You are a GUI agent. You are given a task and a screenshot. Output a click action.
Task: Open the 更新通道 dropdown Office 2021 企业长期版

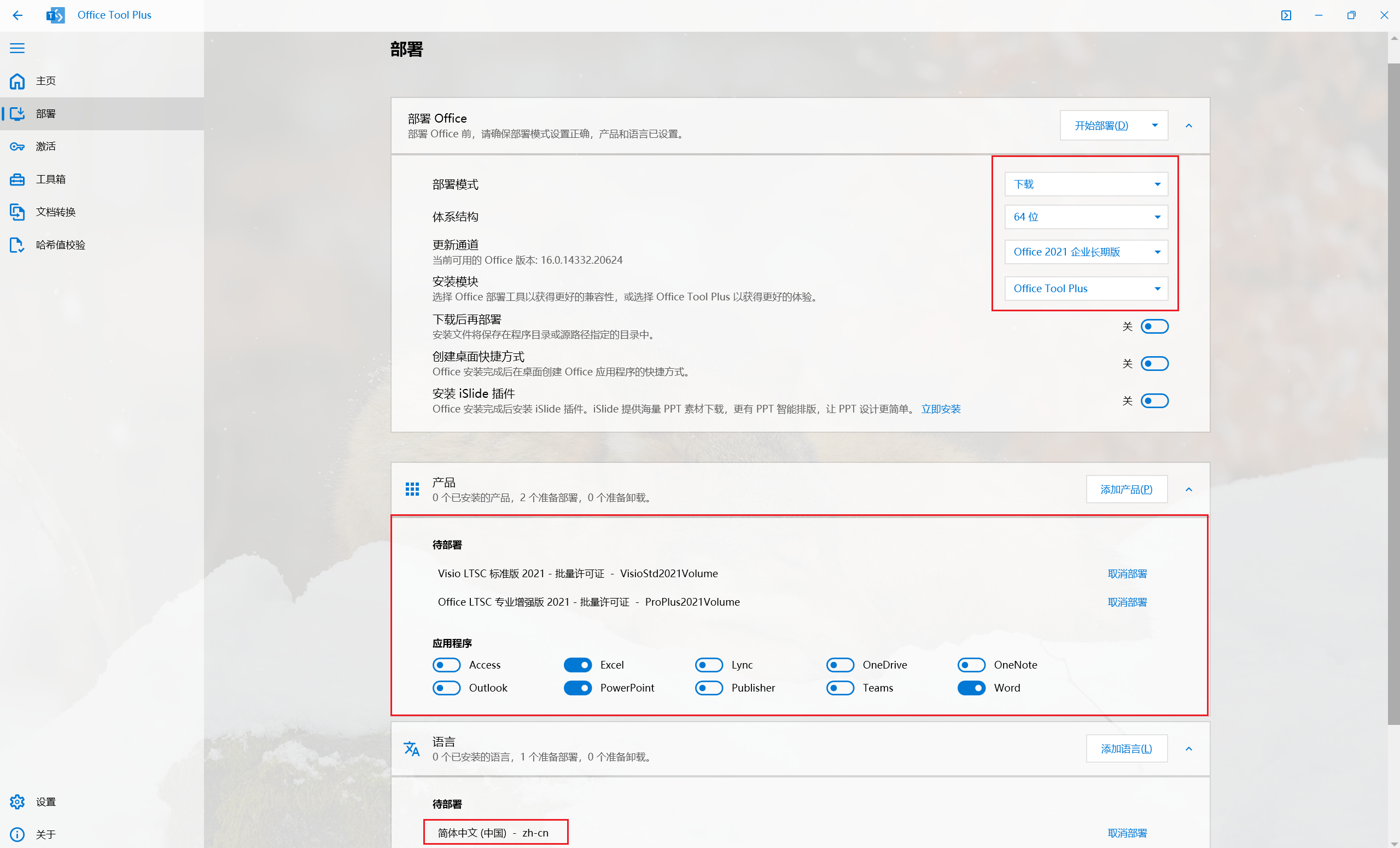(x=1086, y=252)
